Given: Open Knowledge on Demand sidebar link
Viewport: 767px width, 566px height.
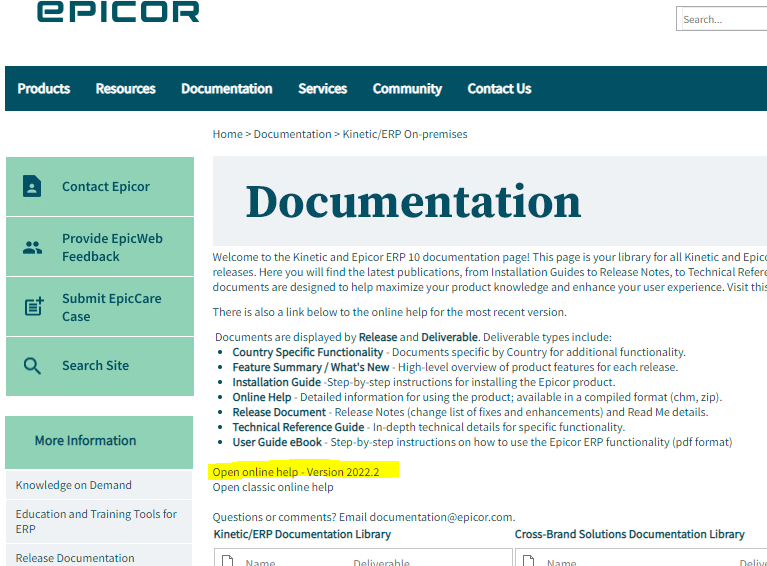Looking at the screenshot, I should [x=73, y=485].
